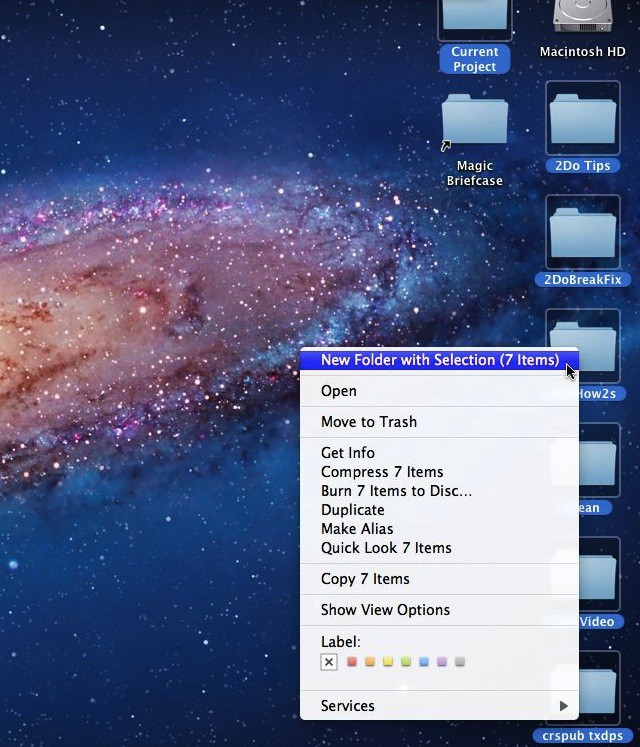
Task: Choose New Folder with Selection (7 Items)
Action: [439, 360]
